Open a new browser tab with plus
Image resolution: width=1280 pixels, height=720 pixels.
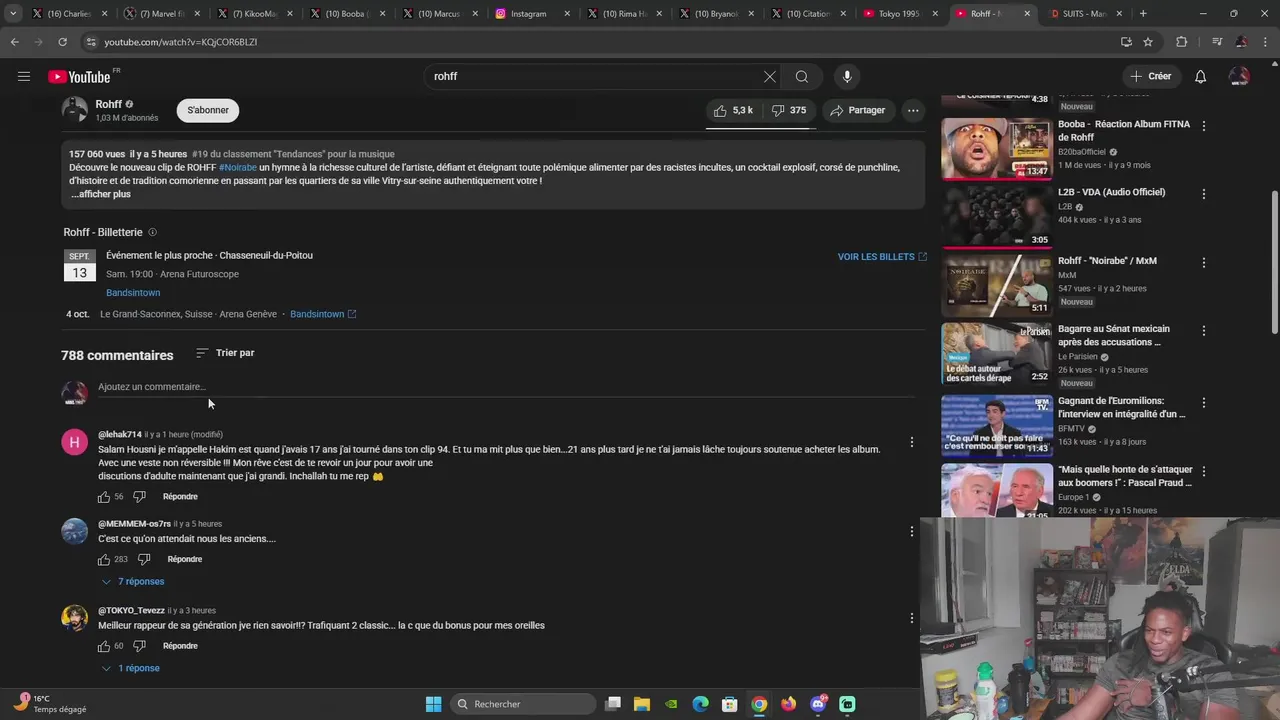pos(1143,14)
